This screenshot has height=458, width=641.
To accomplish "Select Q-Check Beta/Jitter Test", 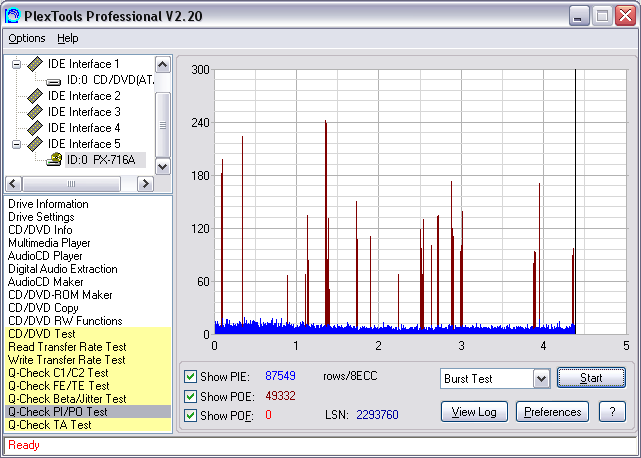I will click(x=88, y=399).
